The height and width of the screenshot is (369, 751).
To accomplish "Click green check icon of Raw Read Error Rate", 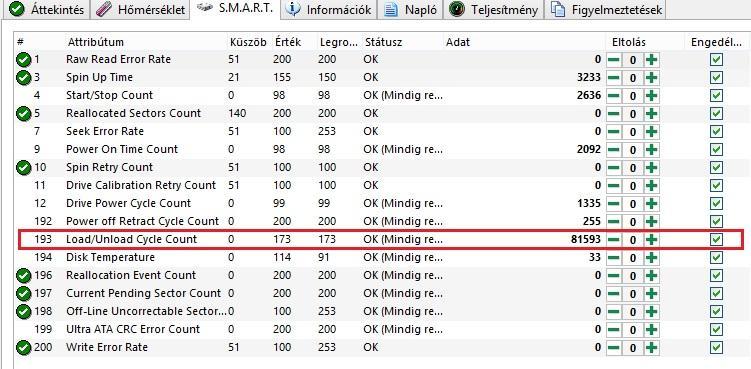I will [23, 60].
